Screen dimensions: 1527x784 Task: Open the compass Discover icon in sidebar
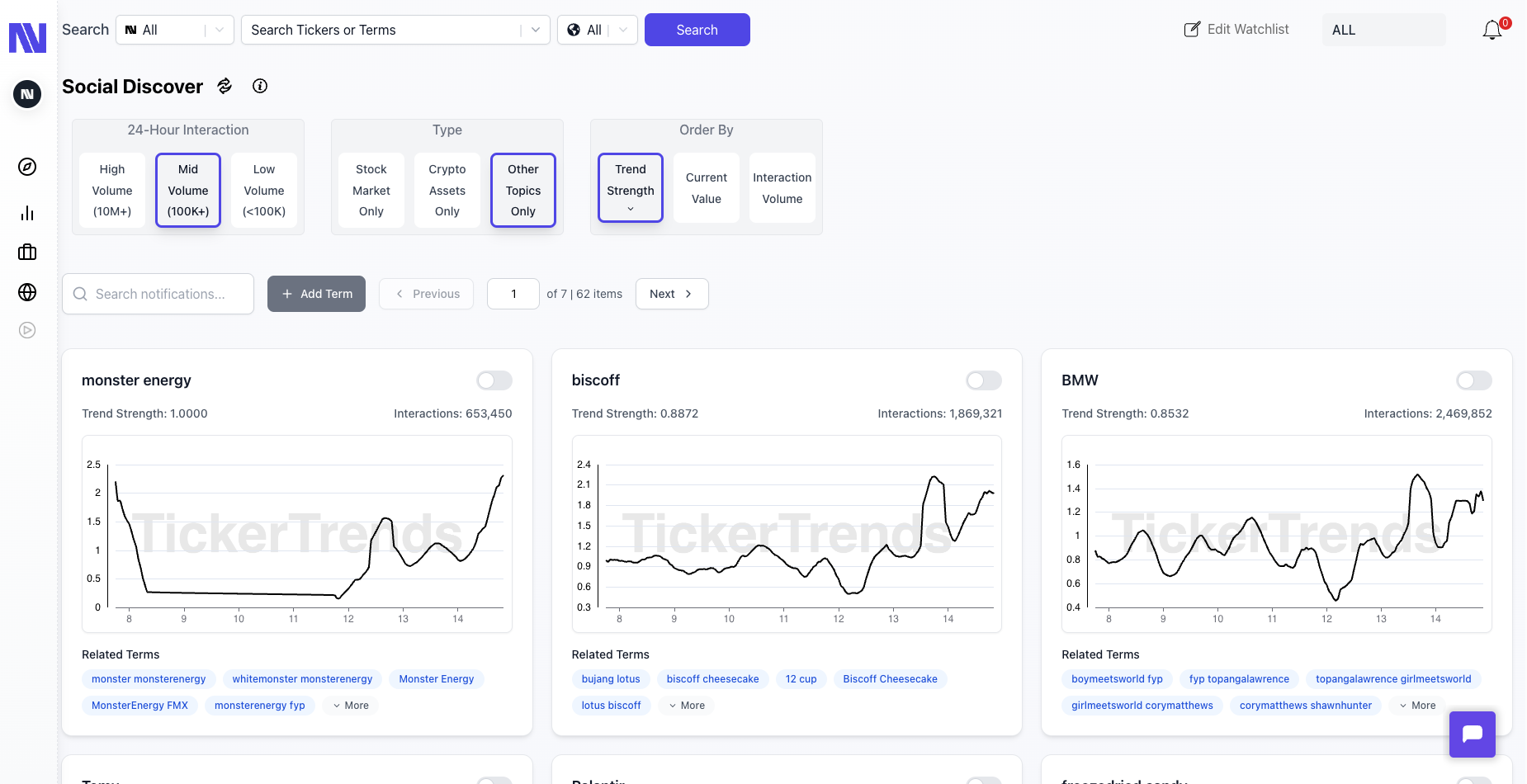tap(27, 166)
